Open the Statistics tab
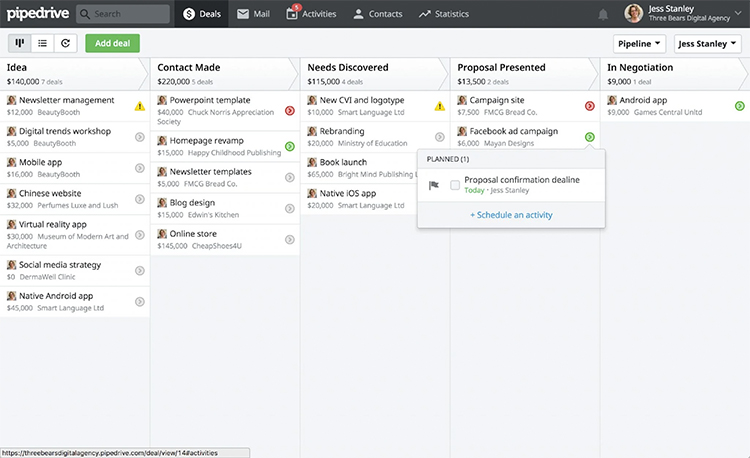 [x=444, y=14]
